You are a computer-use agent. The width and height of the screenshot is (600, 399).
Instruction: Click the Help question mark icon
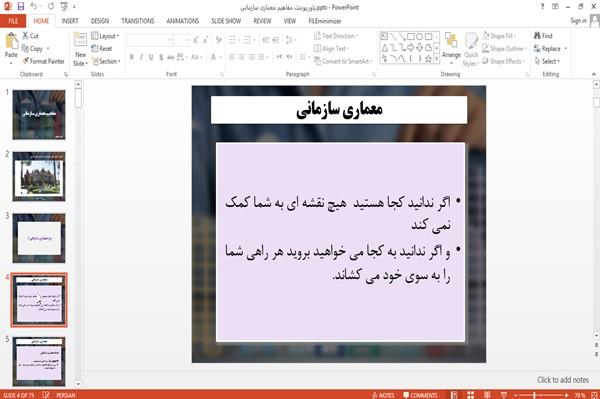click(x=542, y=7)
